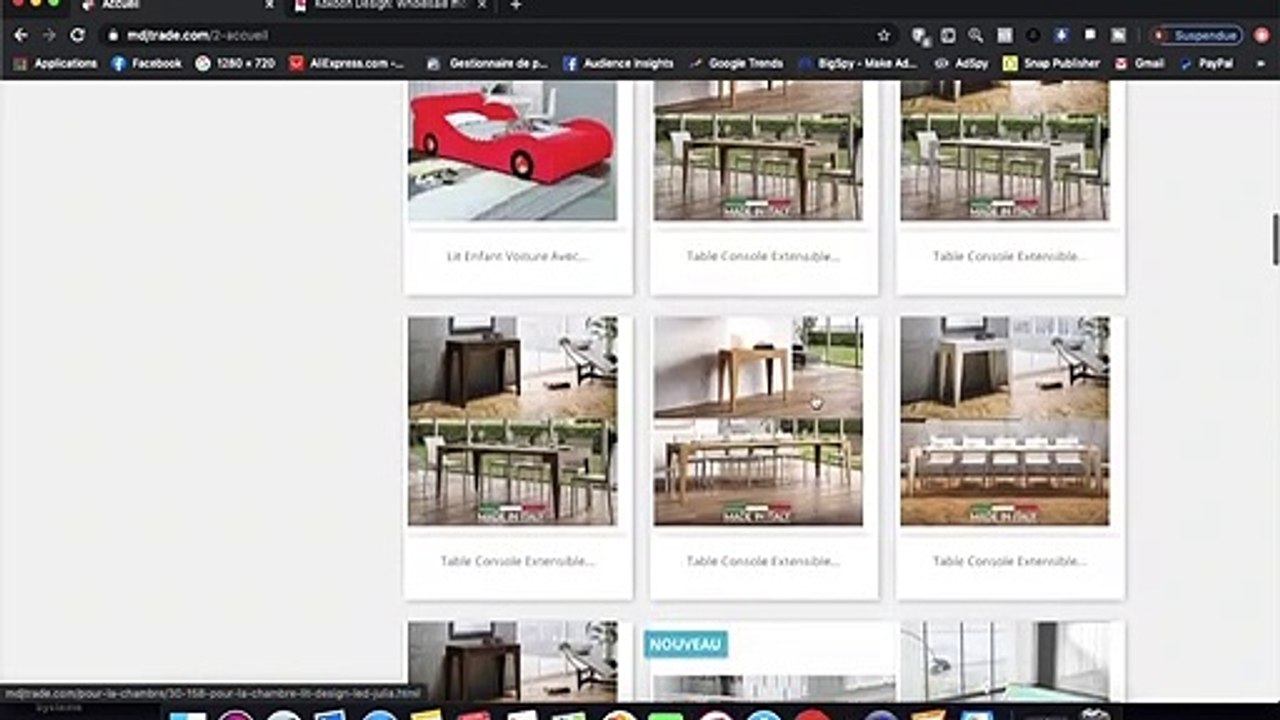Viewport: 1280px width, 720px height.
Task: View site info via the padlock icon
Action: (113, 35)
